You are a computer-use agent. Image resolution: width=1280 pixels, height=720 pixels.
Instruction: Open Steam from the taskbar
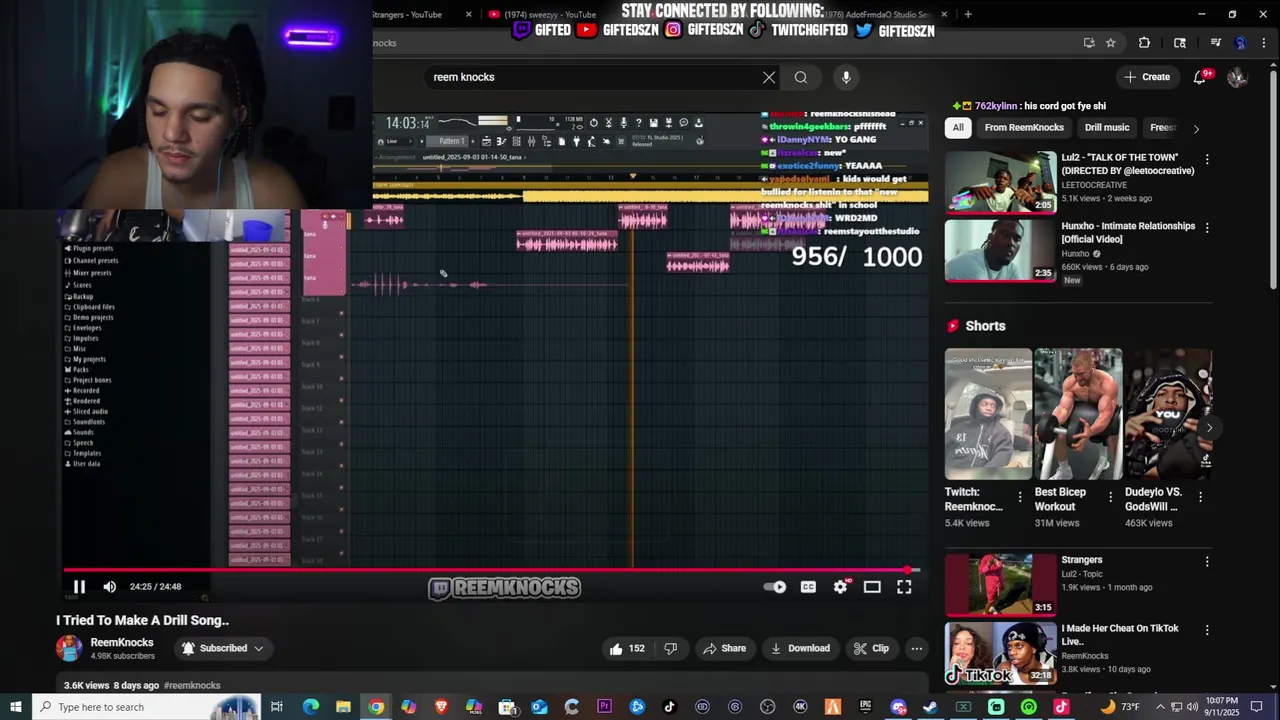(x=930, y=707)
